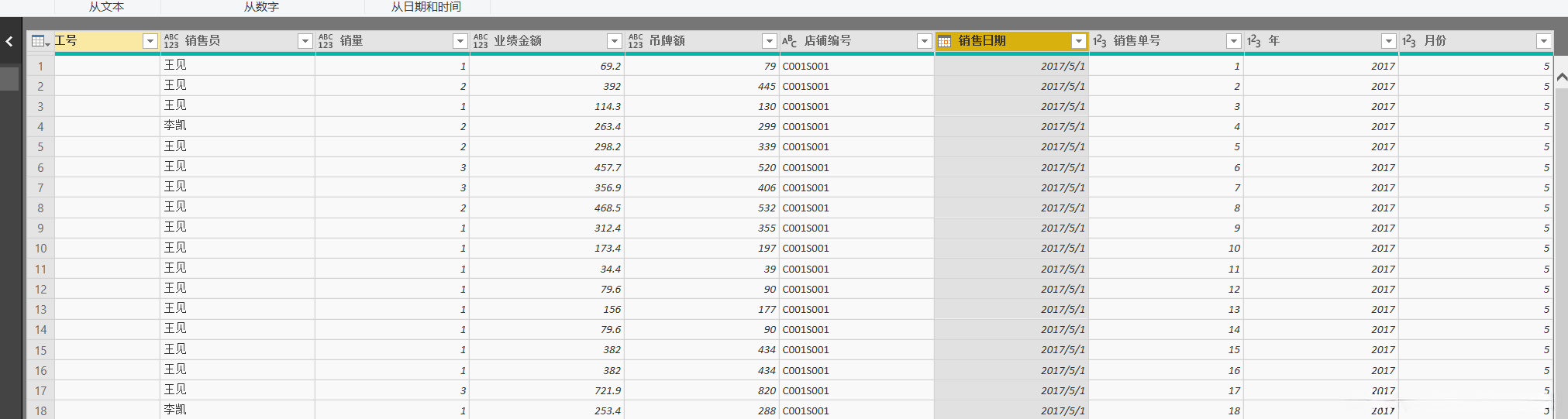Select the 从日期和时间 ribbon group label
The height and width of the screenshot is (419, 1568).
coord(426,7)
